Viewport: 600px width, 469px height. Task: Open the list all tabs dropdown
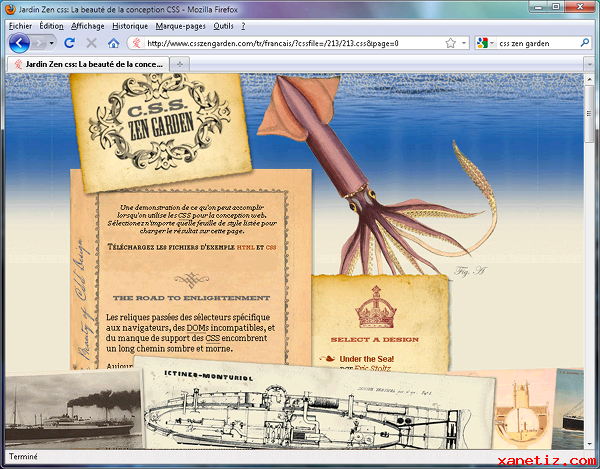pyautogui.click(x=589, y=65)
